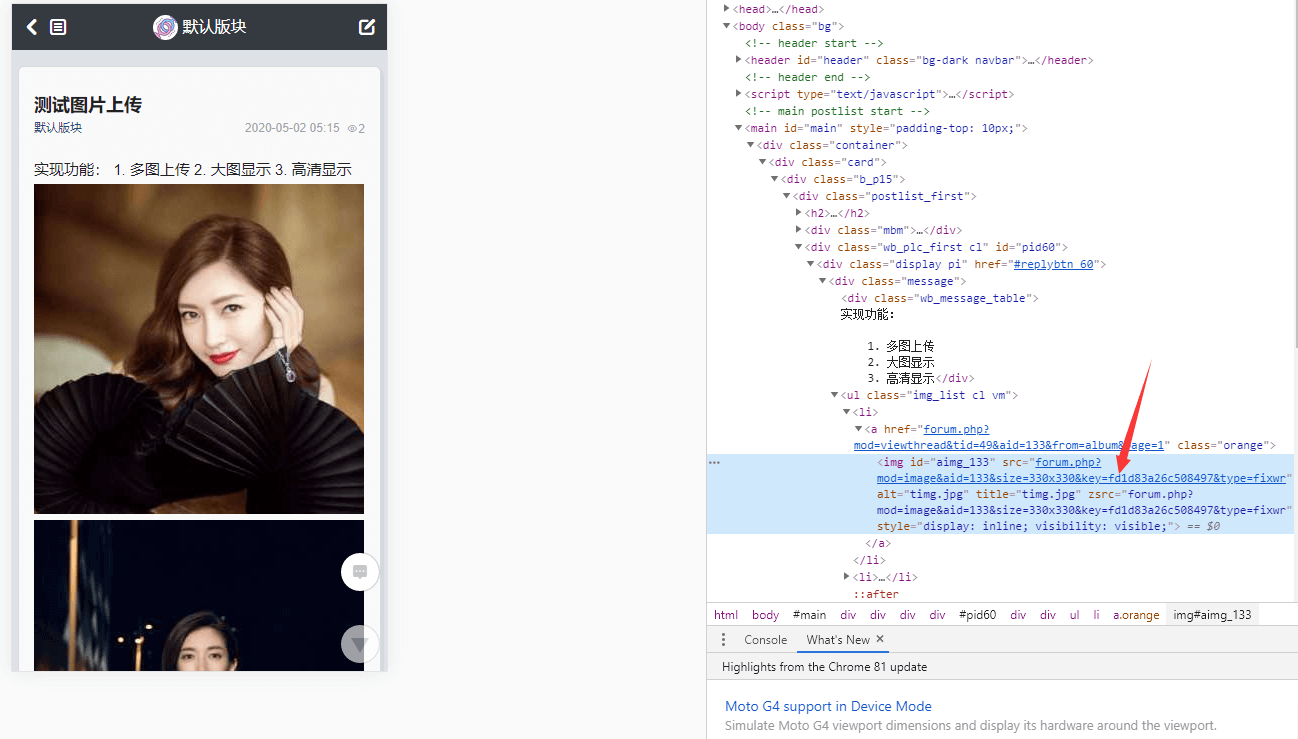Click the ellipsis beside selected img element
1298x739 pixels.
(x=714, y=463)
